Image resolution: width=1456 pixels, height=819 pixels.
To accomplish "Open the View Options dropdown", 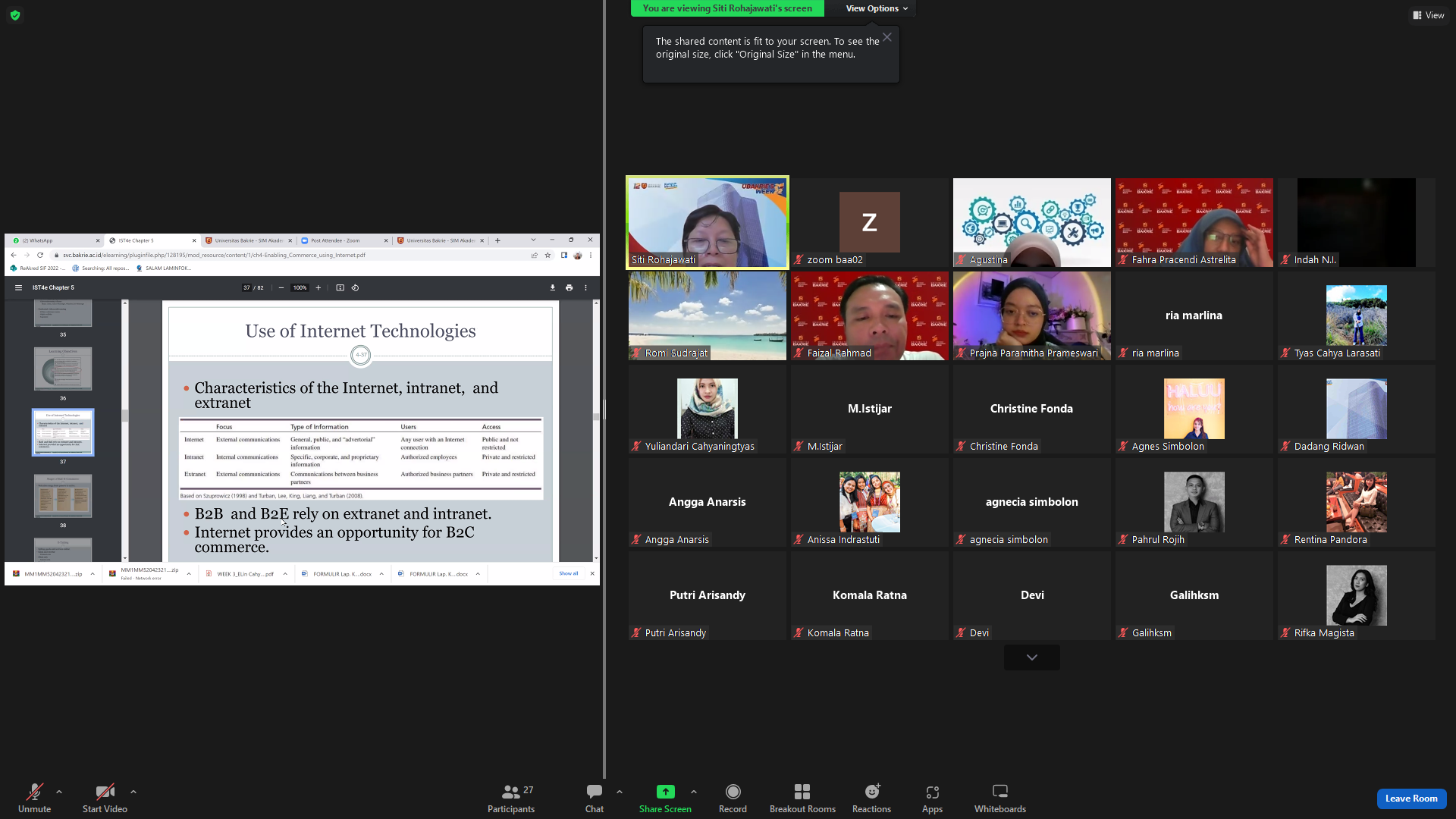I will (877, 8).
